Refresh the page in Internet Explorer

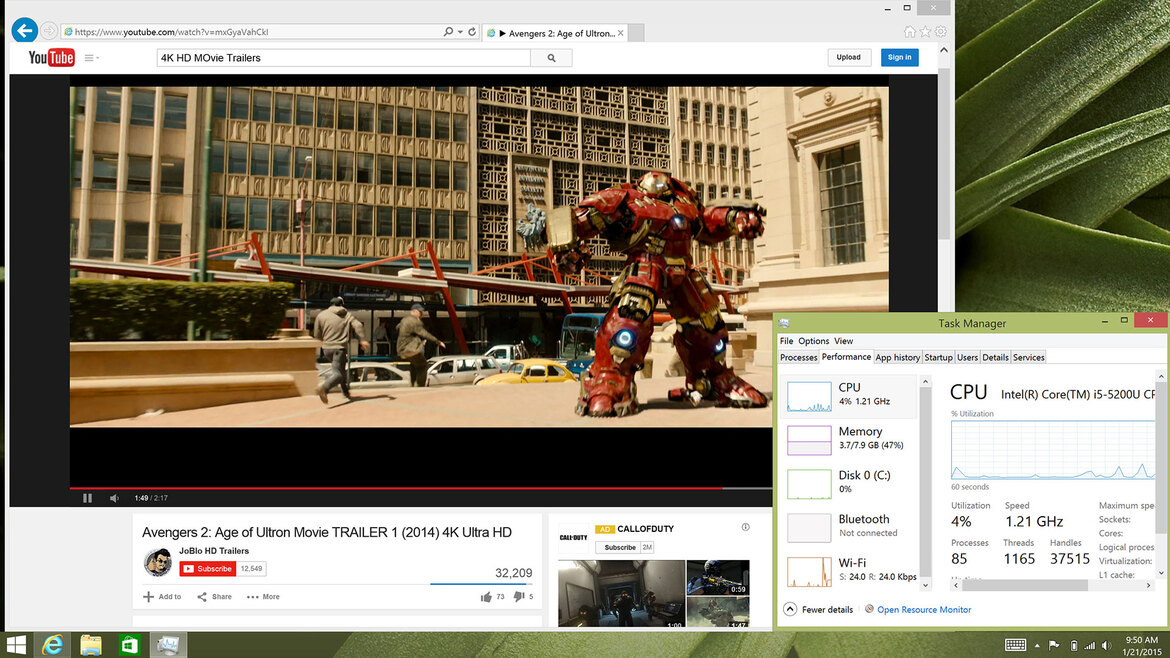click(472, 32)
